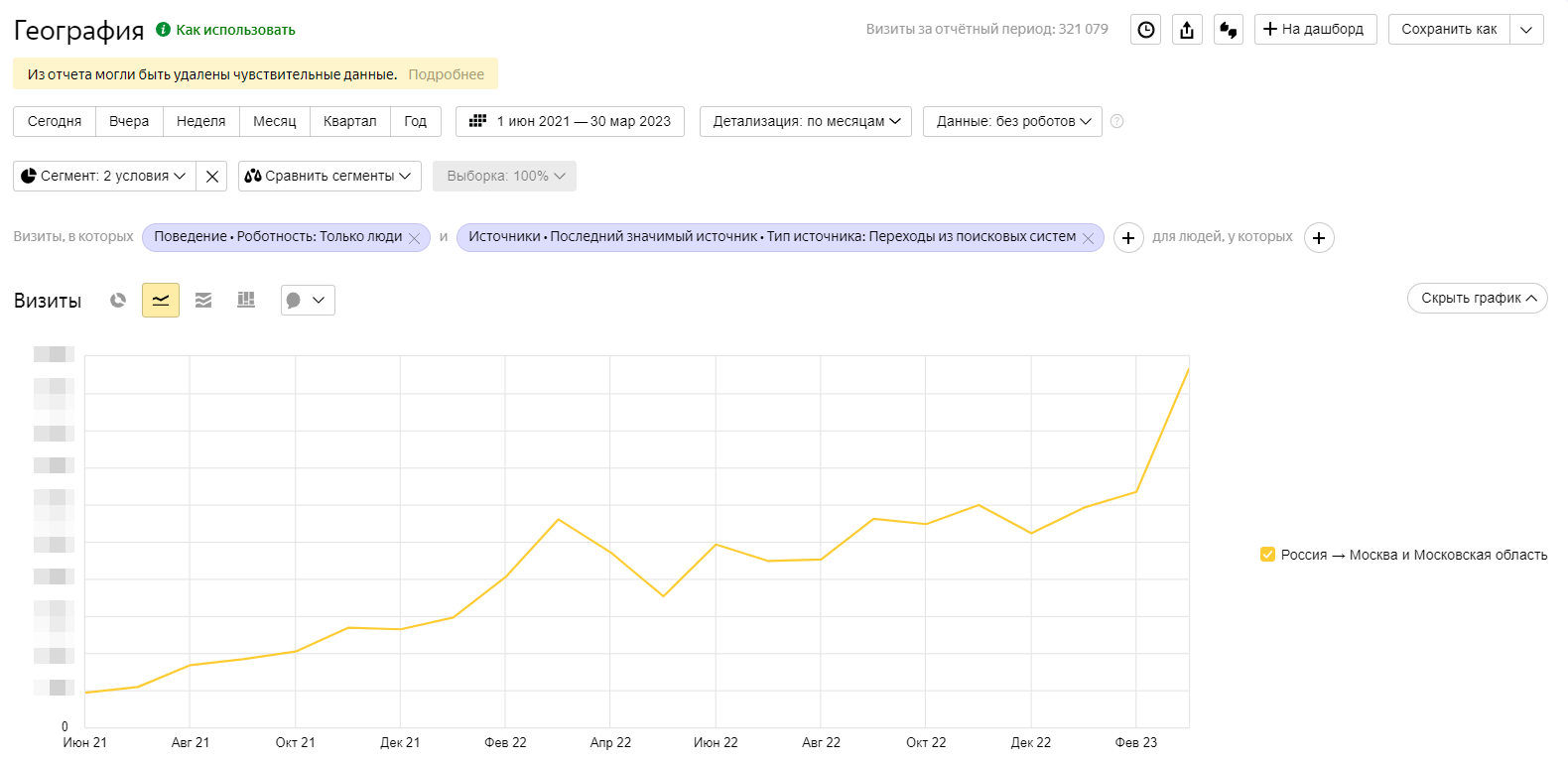This screenshot has height=764, width=1568.
Task: Switch to stacked area chart view
Action: pyautogui.click(x=203, y=300)
